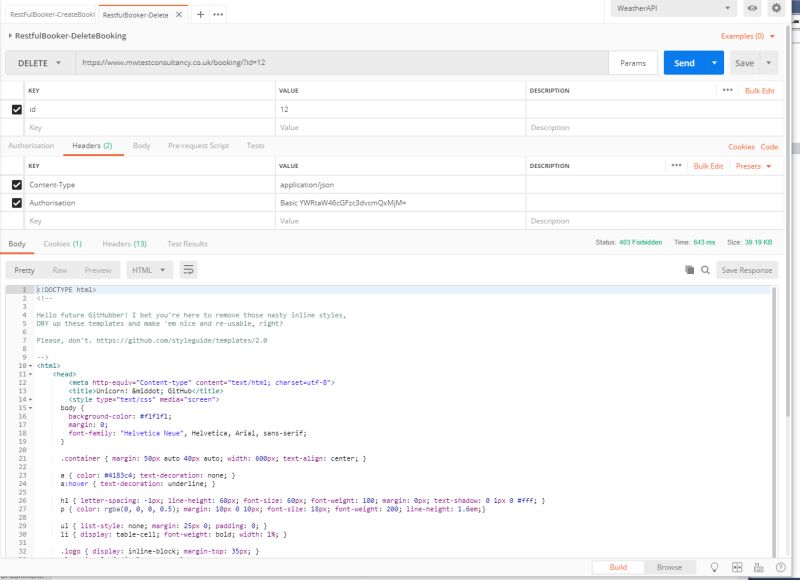Click the id parameter value 12
800x580 pixels.
click(284, 109)
